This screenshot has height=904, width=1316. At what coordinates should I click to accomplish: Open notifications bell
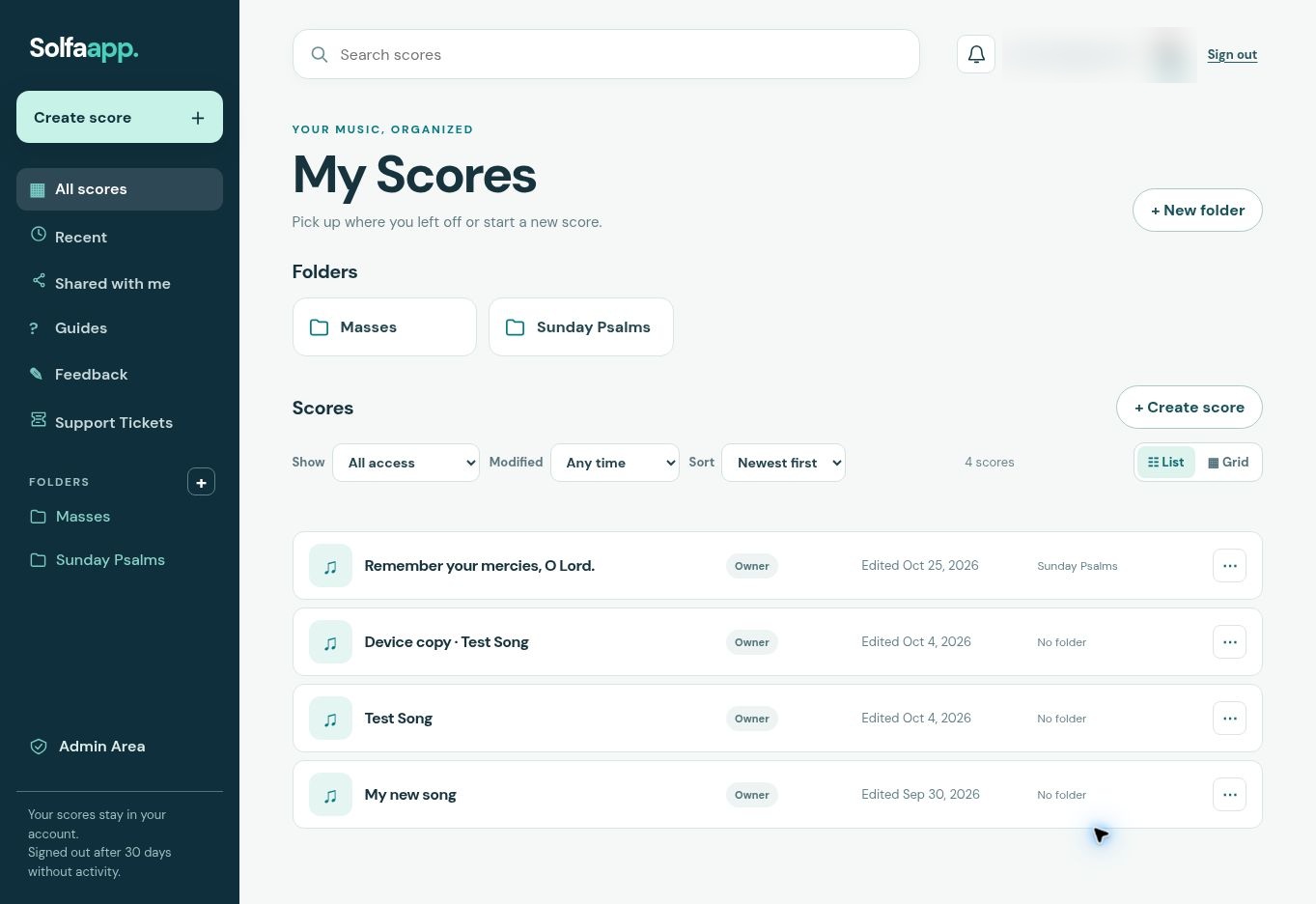[x=976, y=54]
